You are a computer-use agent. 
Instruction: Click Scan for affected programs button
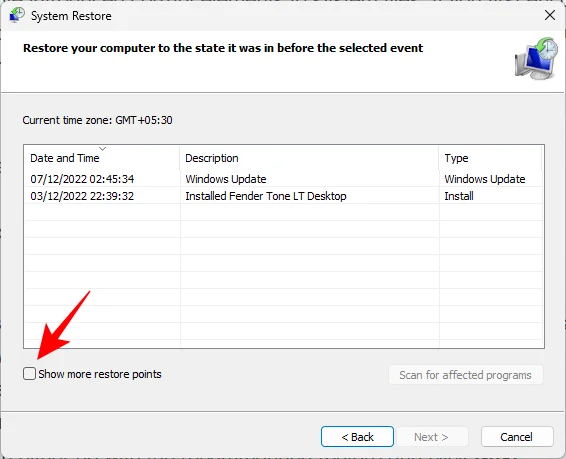(x=466, y=375)
